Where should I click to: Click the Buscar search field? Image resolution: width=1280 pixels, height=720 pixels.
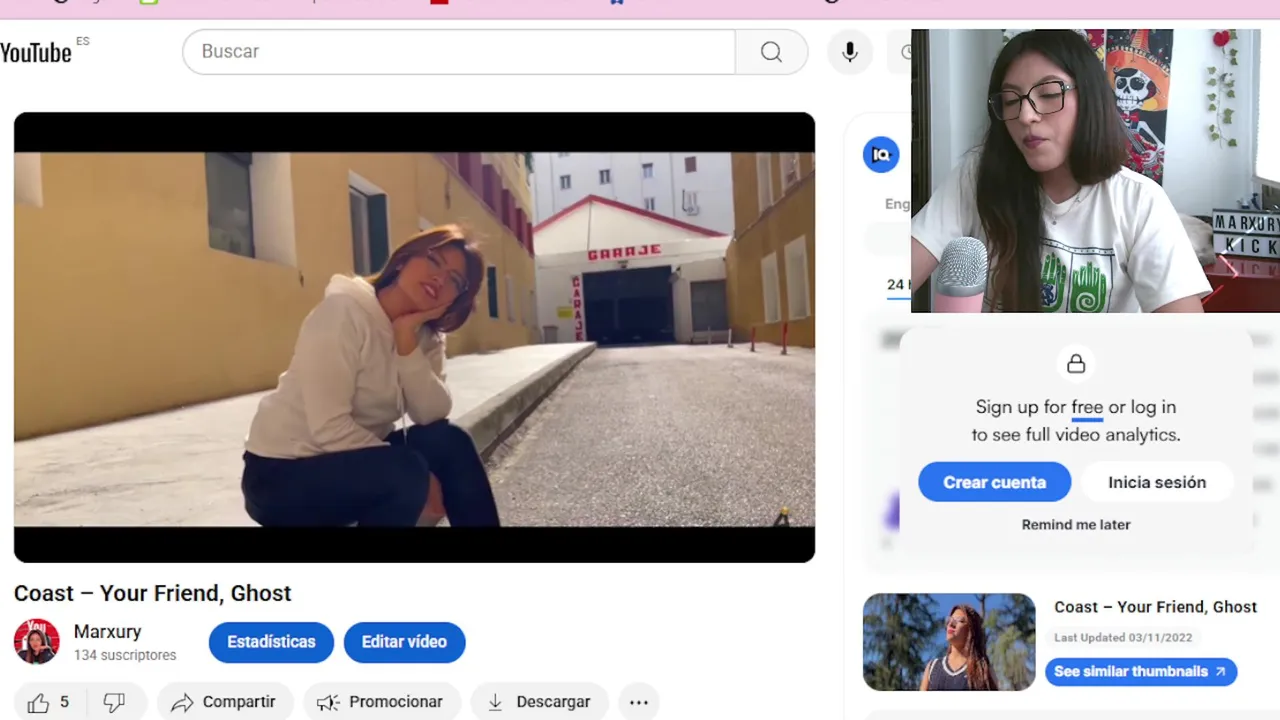click(459, 51)
